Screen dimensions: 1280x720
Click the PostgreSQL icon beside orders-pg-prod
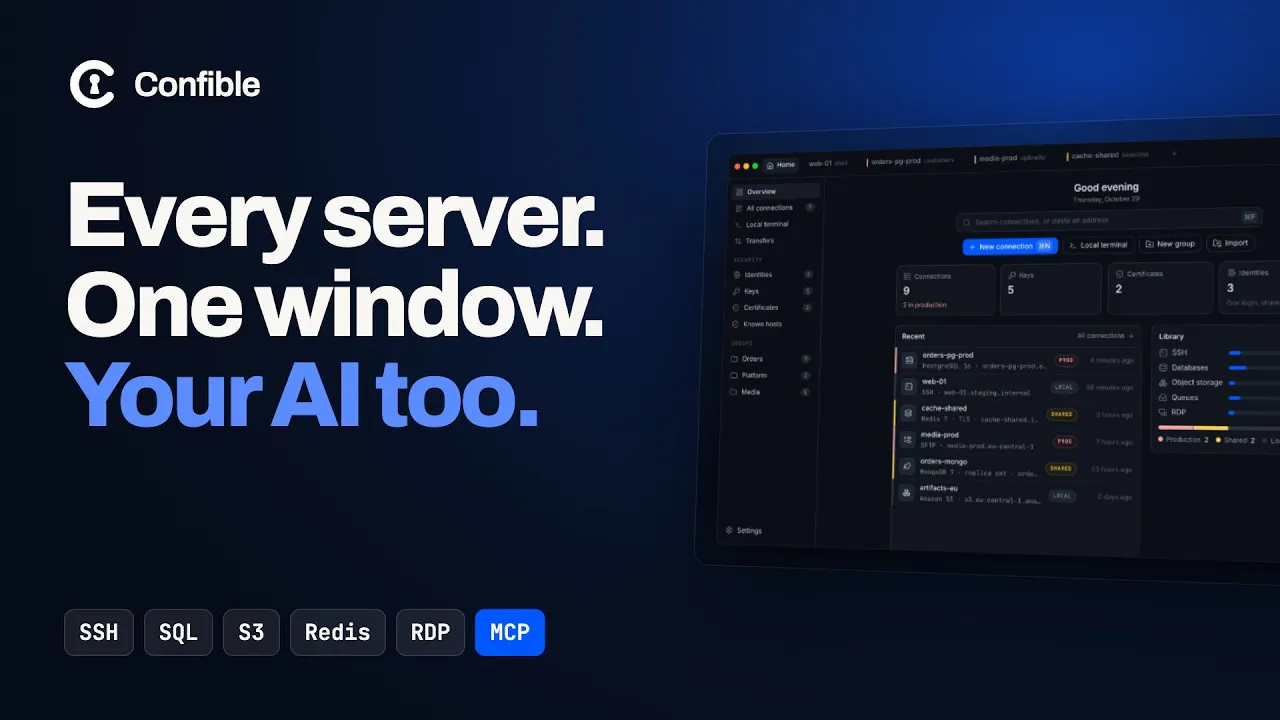[x=909, y=360]
